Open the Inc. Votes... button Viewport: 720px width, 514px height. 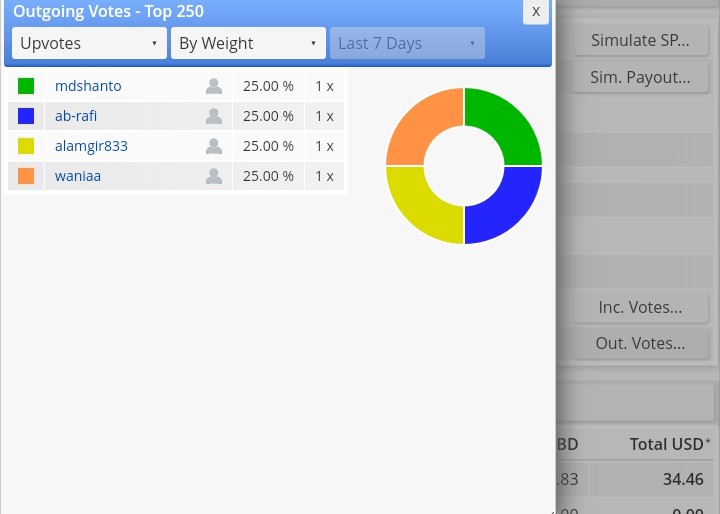[640, 307]
